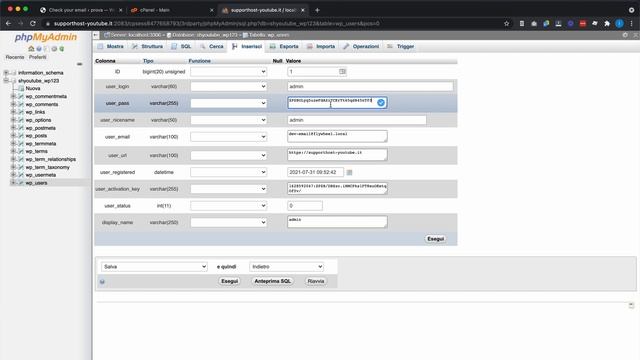Click the Esegui button below display_name row
Image resolution: width=640 pixels, height=360 pixels.
[x=436, y=239]
